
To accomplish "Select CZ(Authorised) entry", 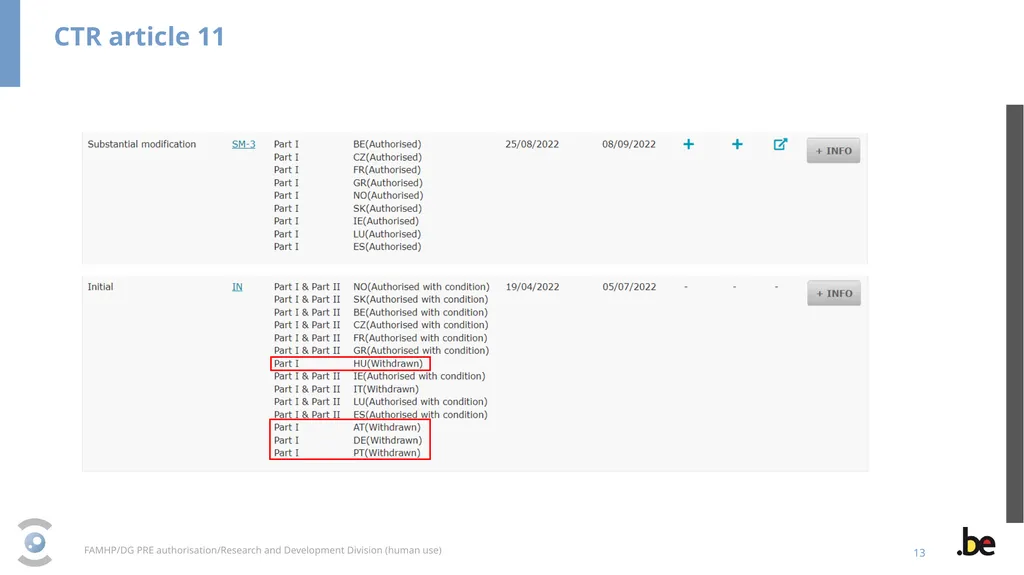I will click(387, 157).
